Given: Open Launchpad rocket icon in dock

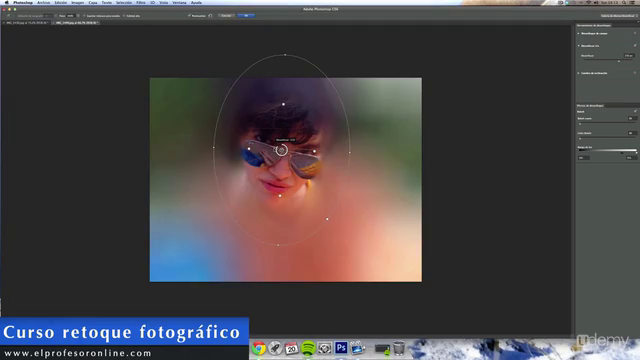Looking at the screenshot, I should tap(275, 348).
